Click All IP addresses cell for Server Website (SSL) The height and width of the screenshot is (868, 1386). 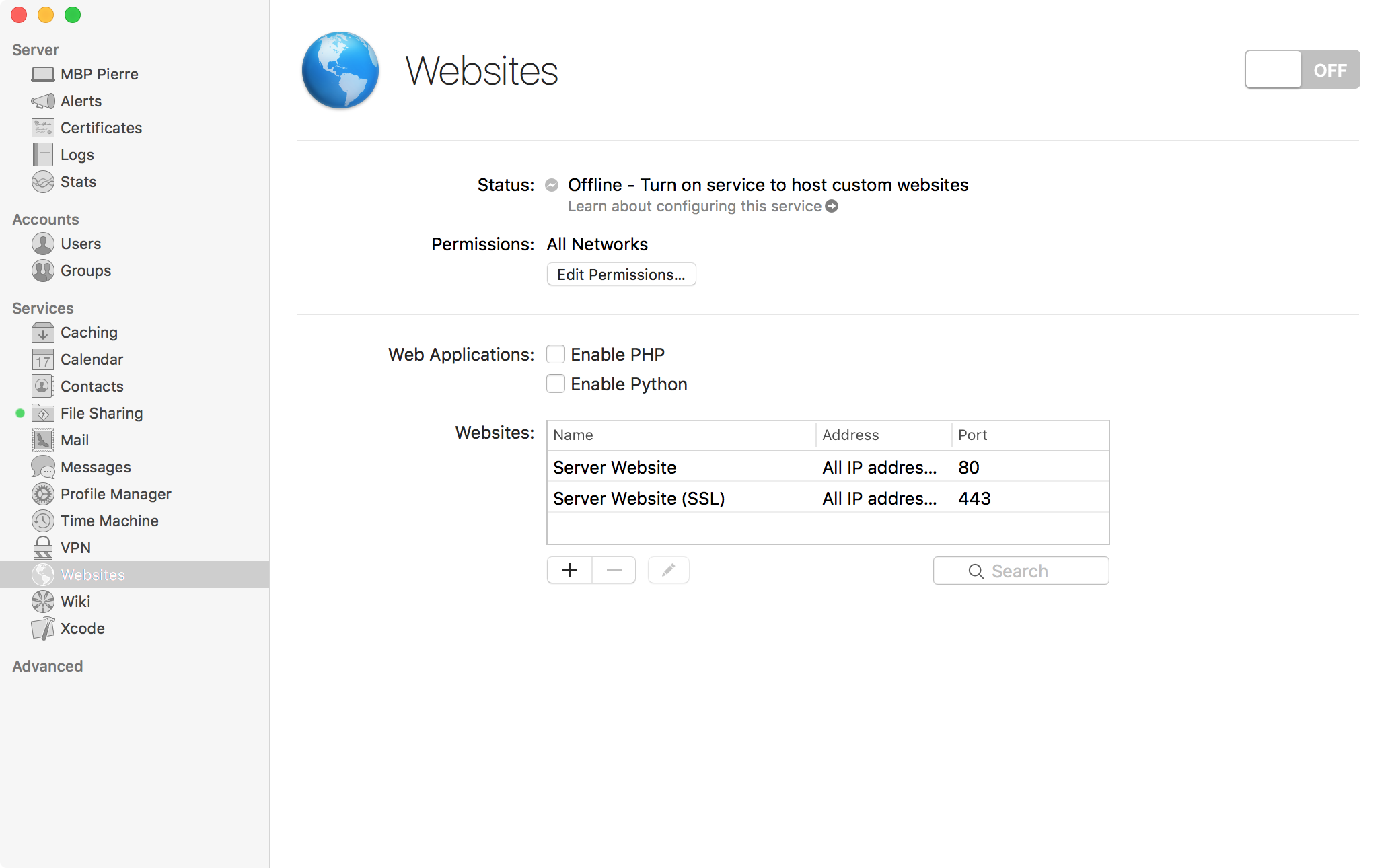click(879, 499)
